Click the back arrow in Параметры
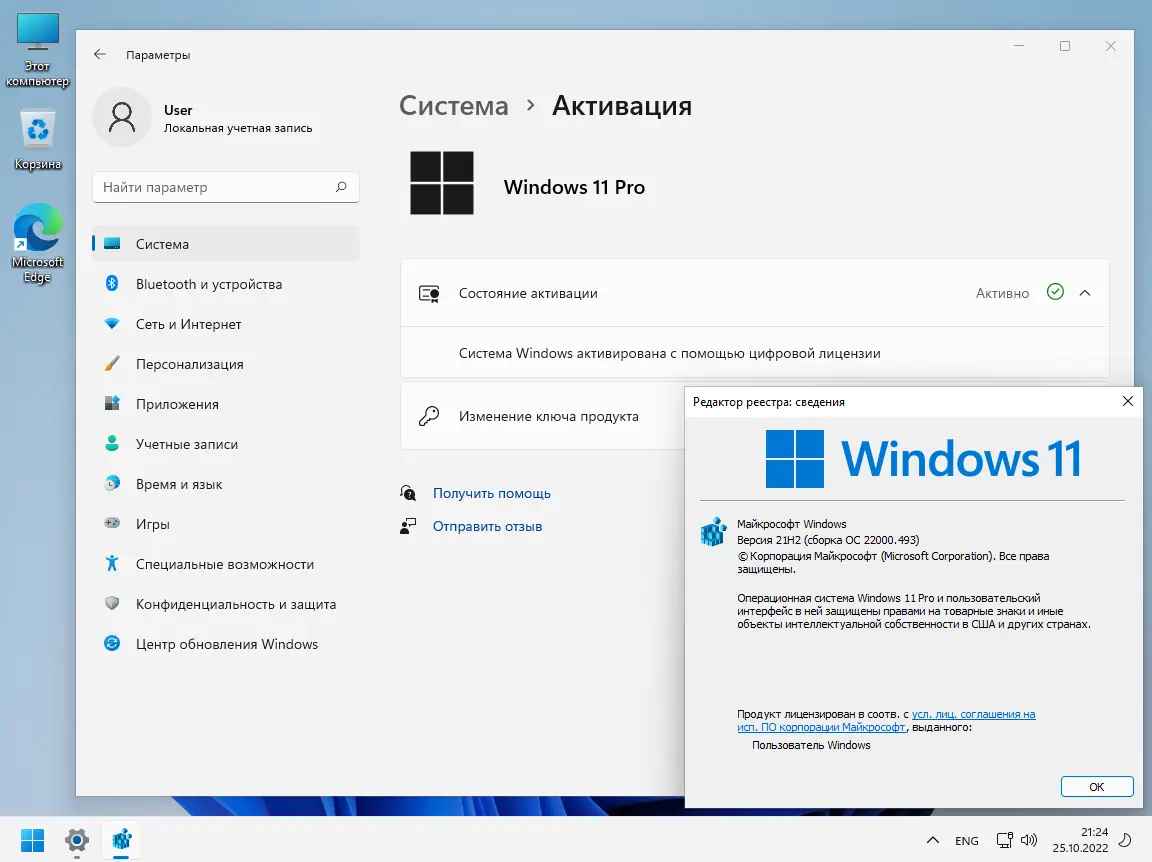 point(100,54)
